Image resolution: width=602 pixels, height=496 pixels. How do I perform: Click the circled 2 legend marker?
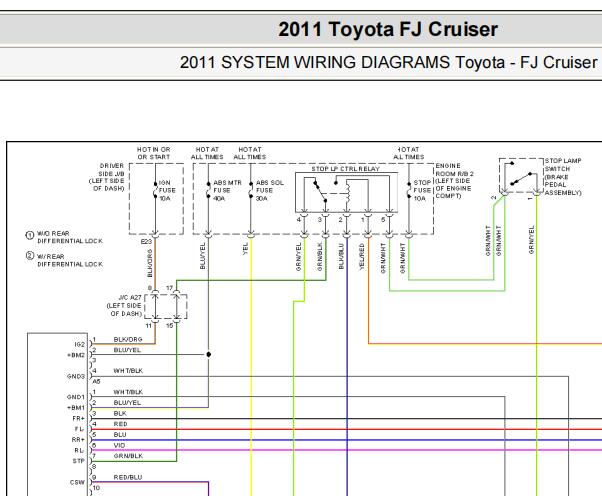click(30, 255)
